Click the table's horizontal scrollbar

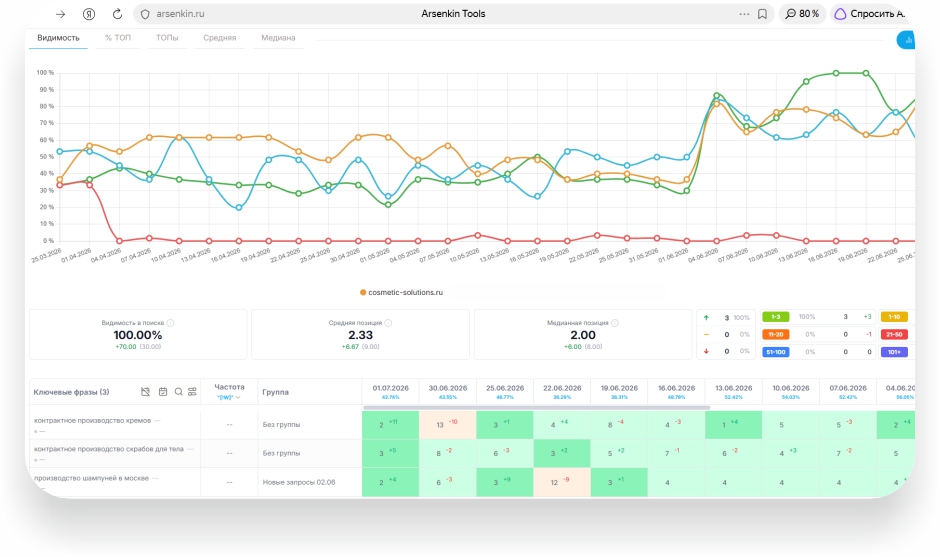pos(537,408)
